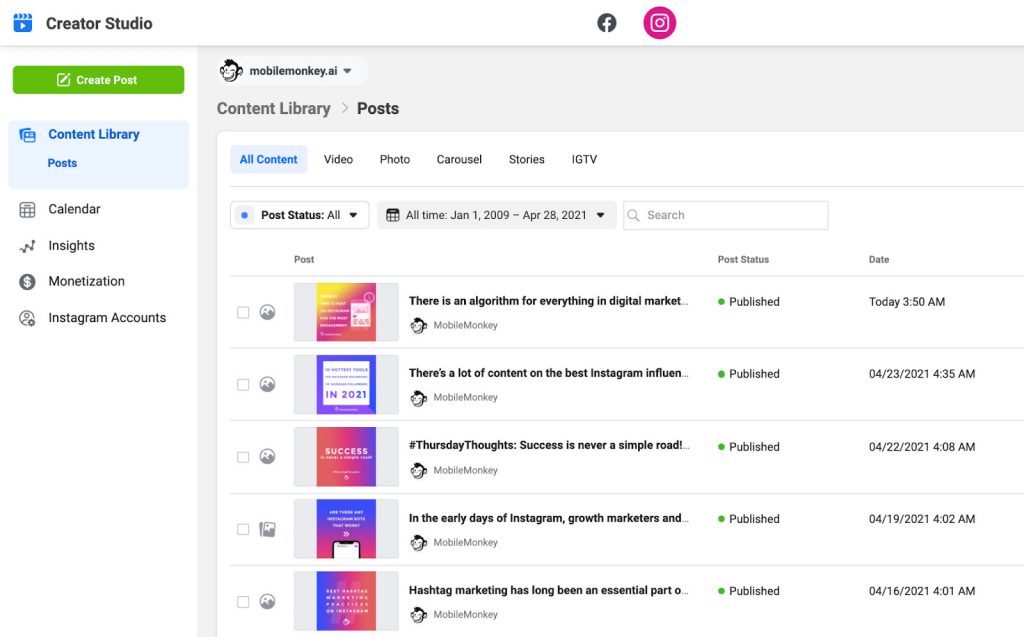The image size is (1024, 637).
Task: Tick checkbox for algorithm digital marketing post
Action: 243,312
